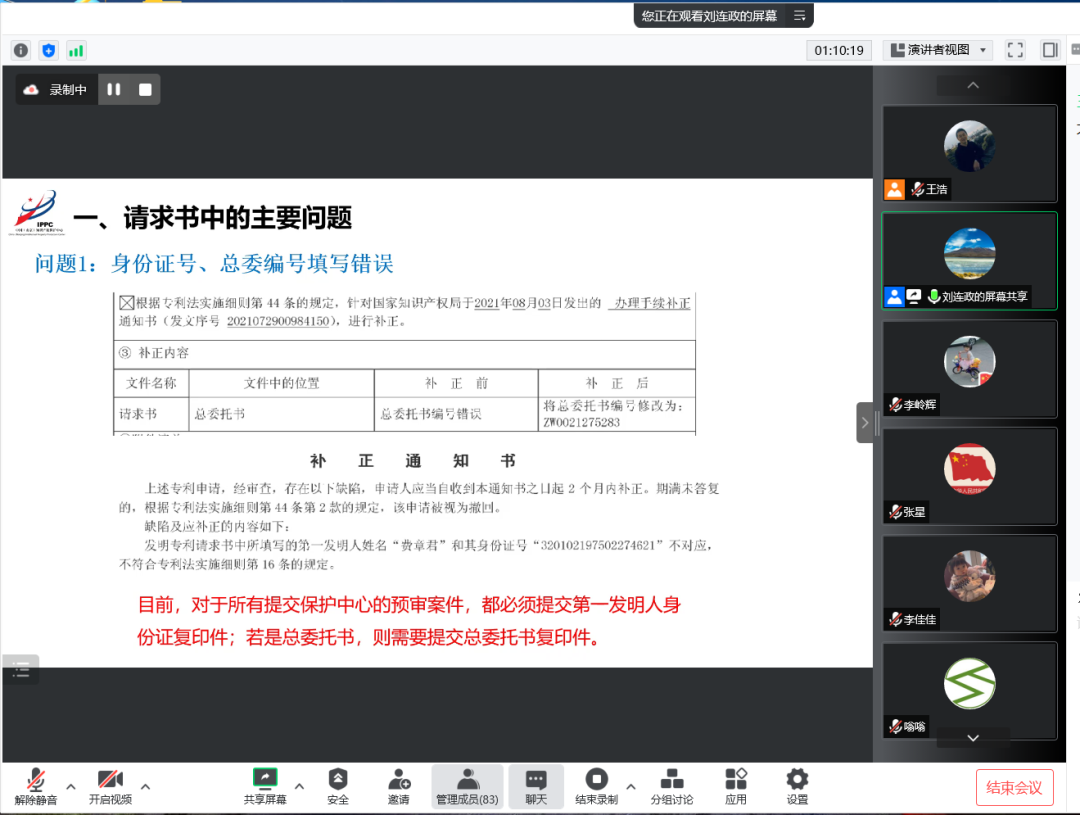Screen dimensions: 1080x815
Task: Turn on camera with 开启视频
Action: [110, 786]
